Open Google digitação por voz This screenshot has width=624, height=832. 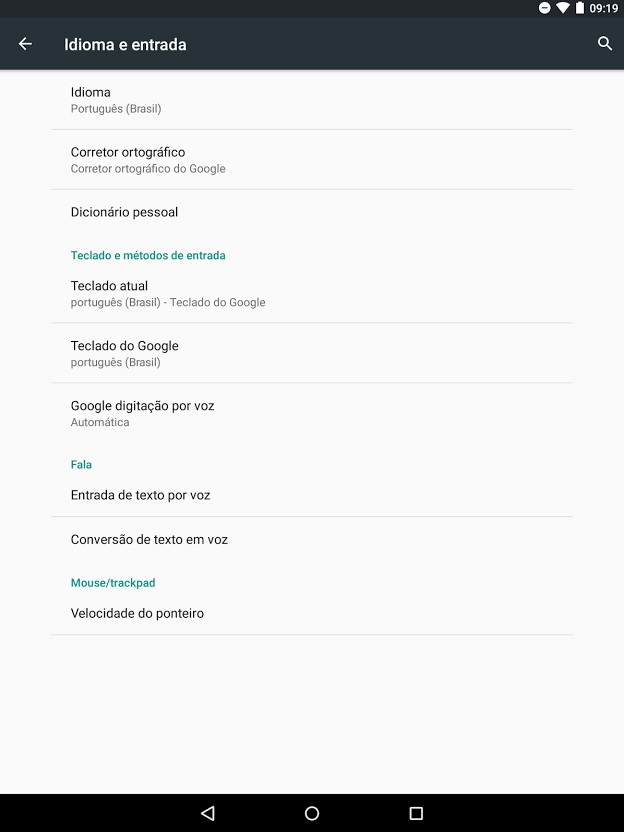pyautogui.click(x=312, y=413)
